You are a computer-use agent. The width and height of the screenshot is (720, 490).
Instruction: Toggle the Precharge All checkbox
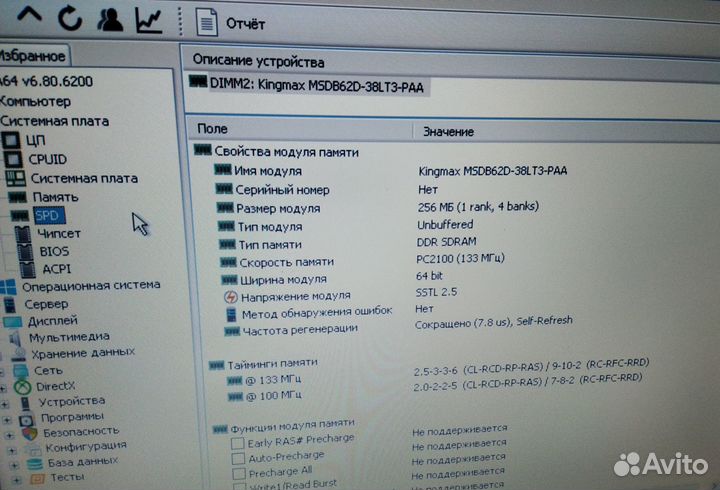coord(239,473)
